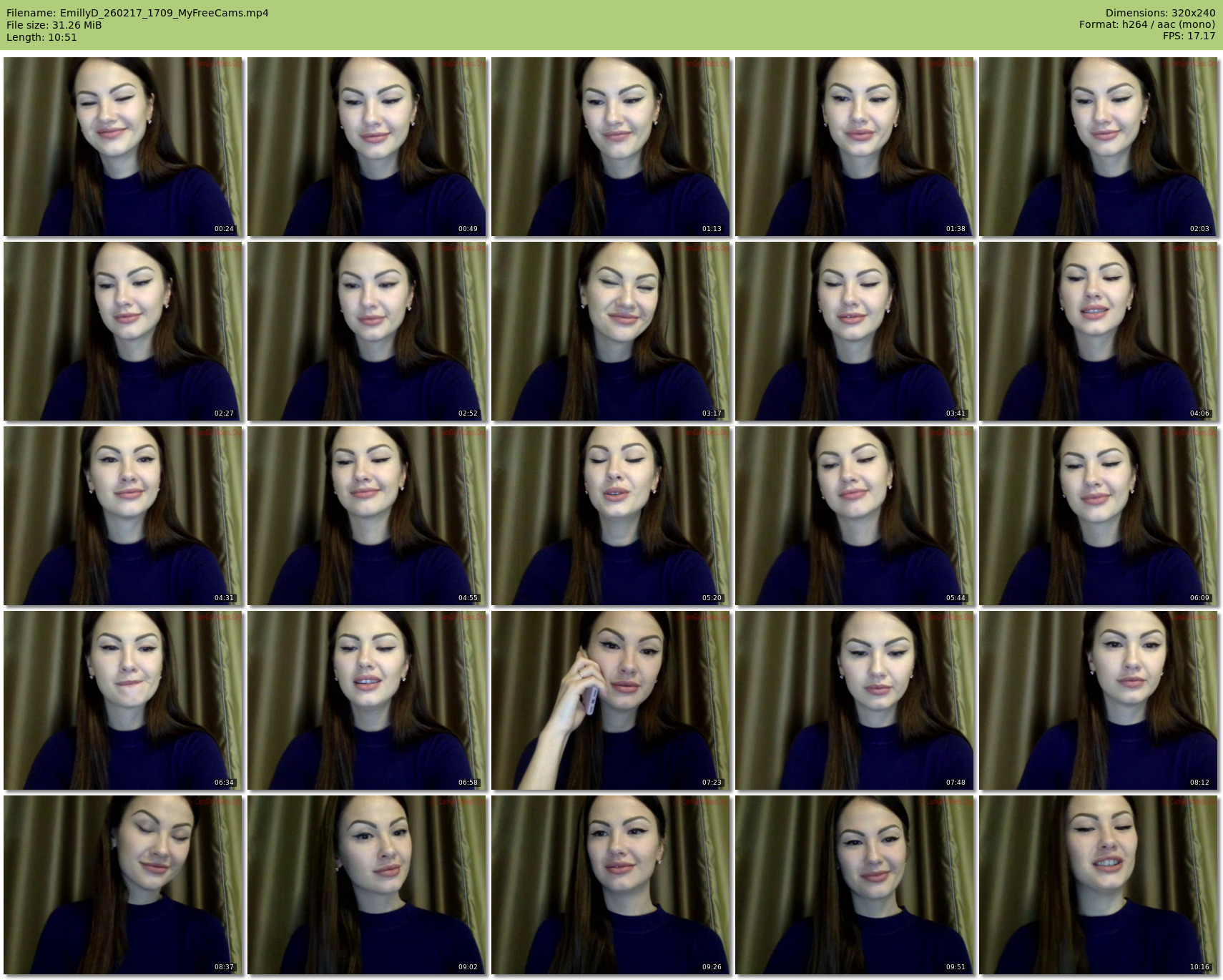Open the thumbnail marked 02:03
1223x980 pixels.
[x=1098, y=147]
